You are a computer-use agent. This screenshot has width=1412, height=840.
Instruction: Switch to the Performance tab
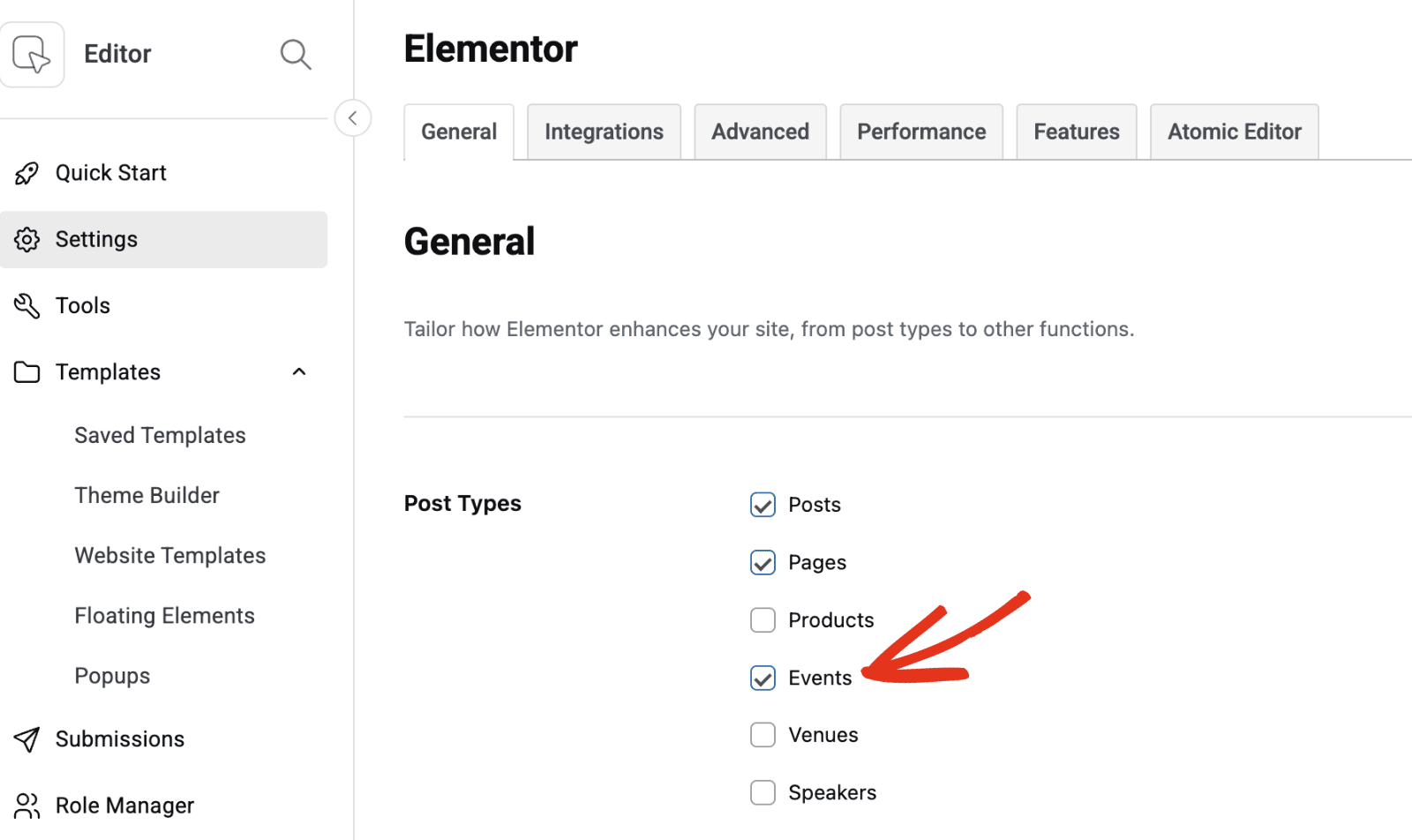[921, 132]
